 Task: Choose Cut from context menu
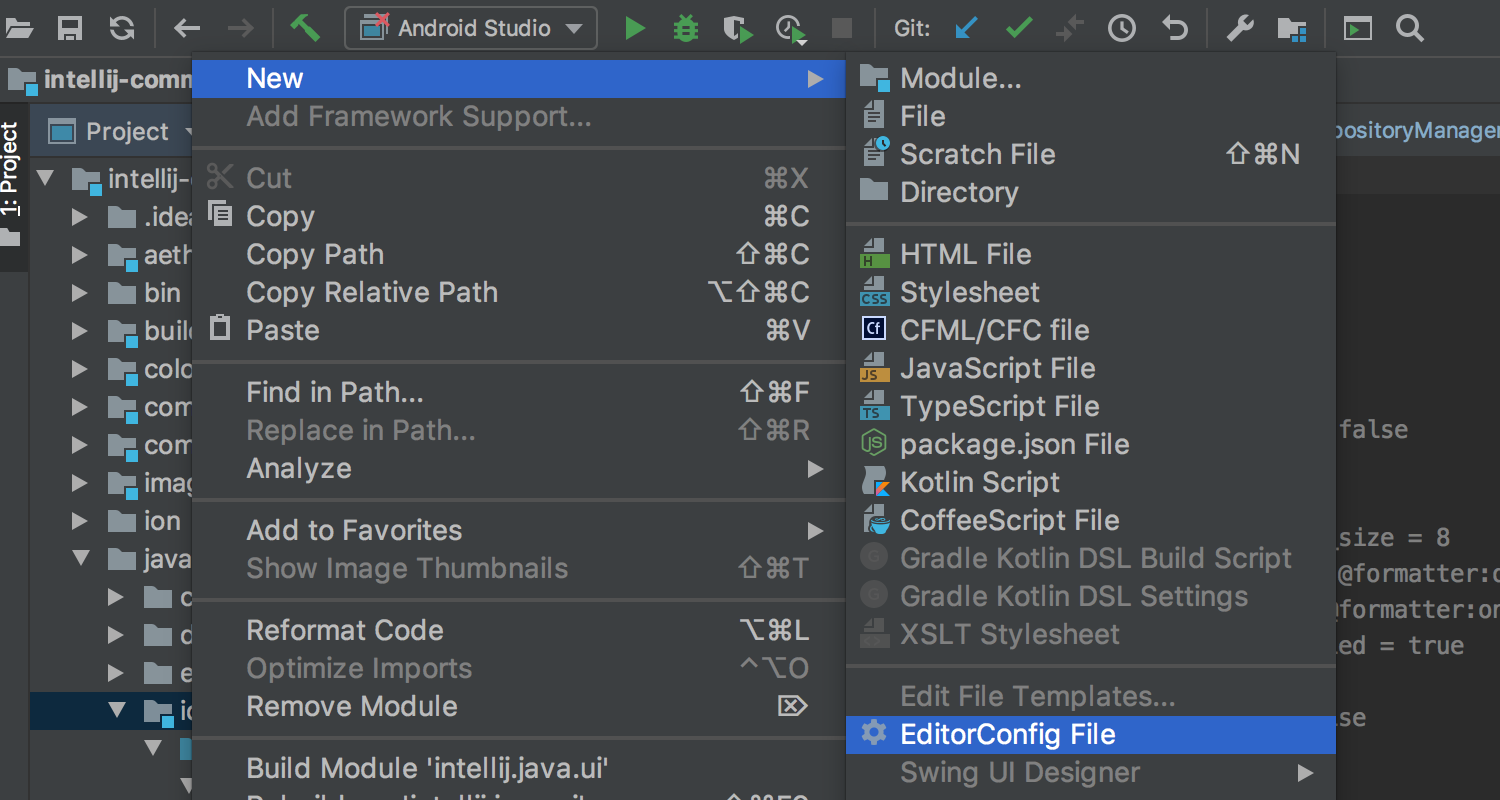[x=518, y=178]
